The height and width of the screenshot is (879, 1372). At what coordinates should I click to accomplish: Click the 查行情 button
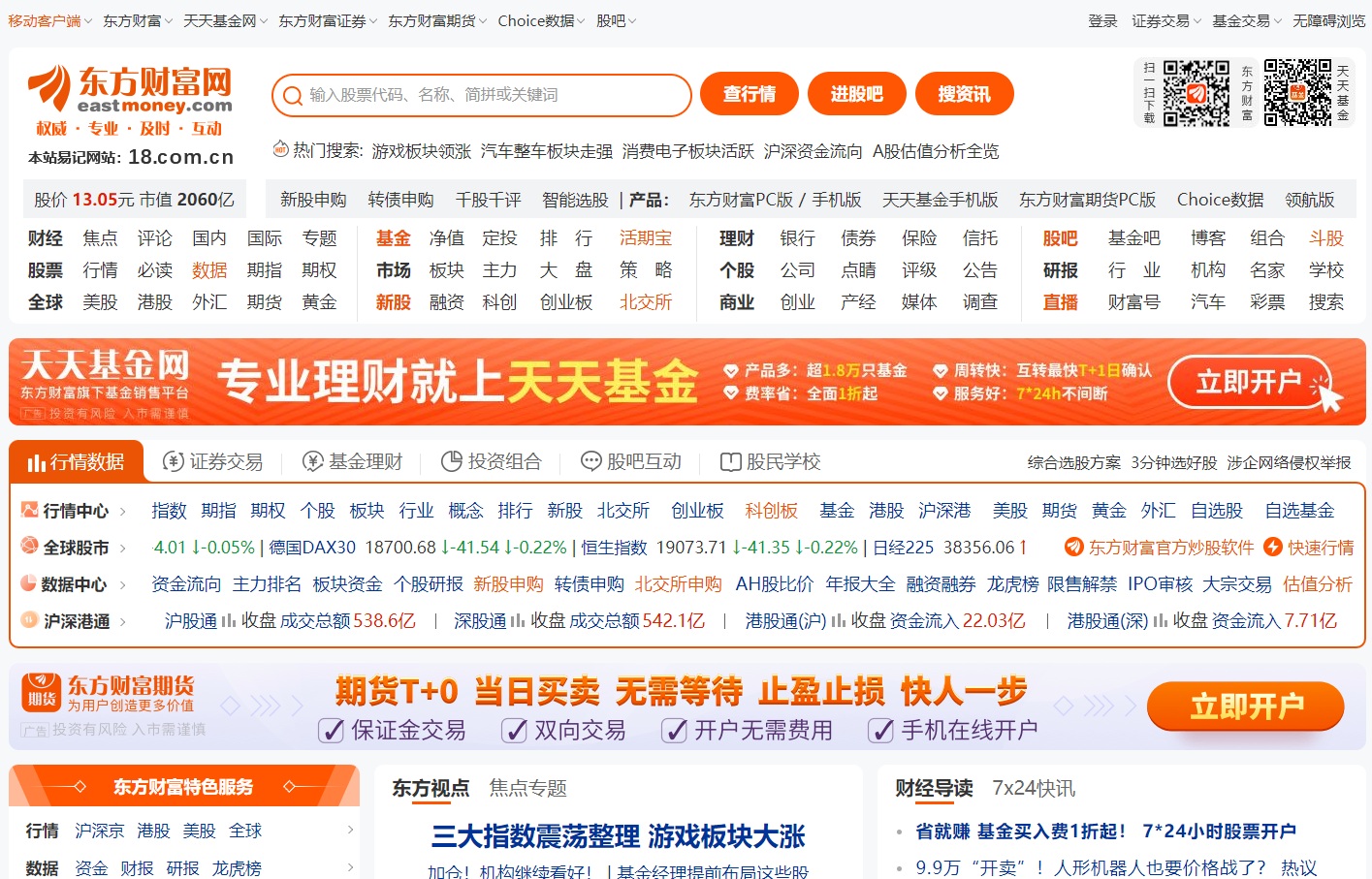(750, 94)
